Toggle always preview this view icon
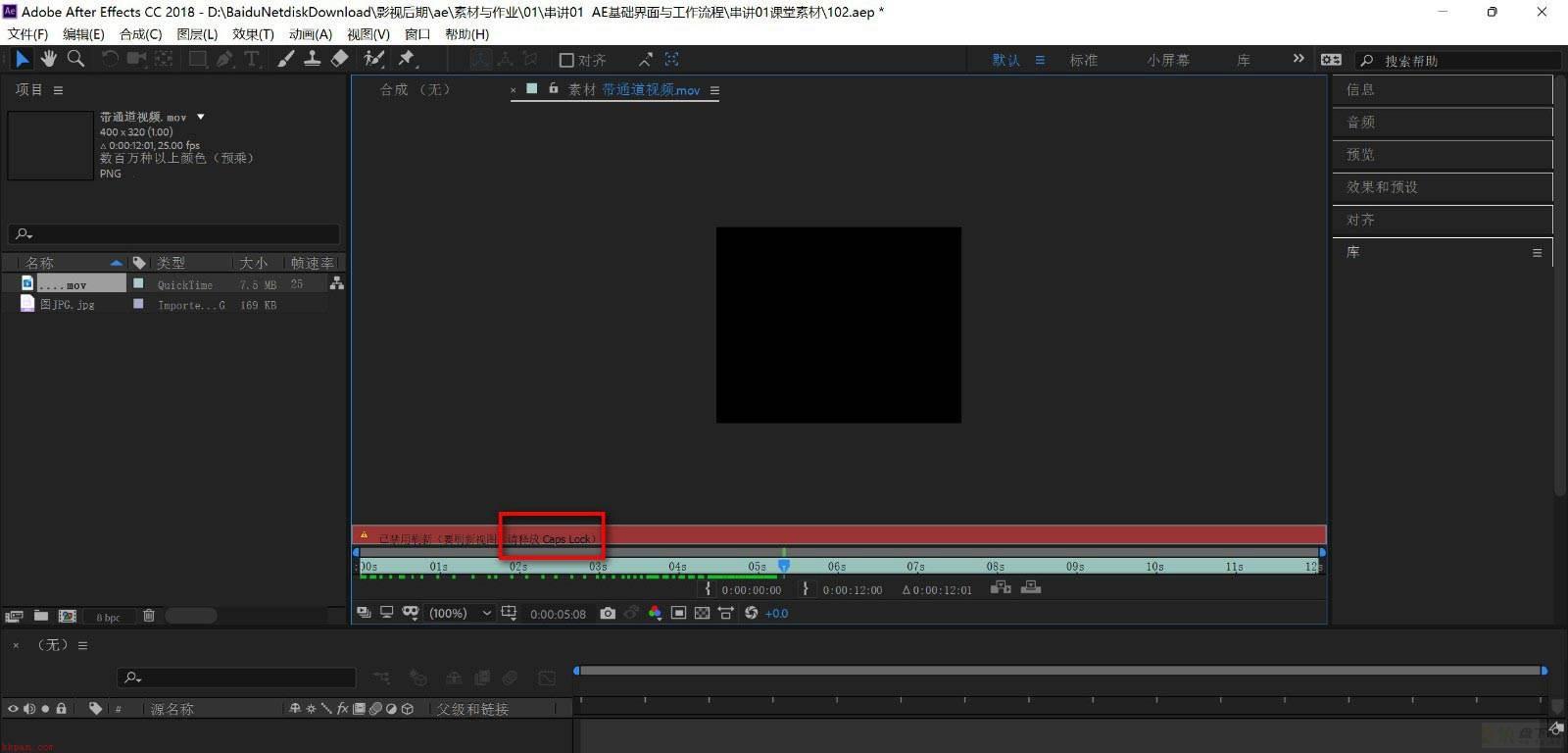Screen dimensions: 1568x753 coord(364,613)
